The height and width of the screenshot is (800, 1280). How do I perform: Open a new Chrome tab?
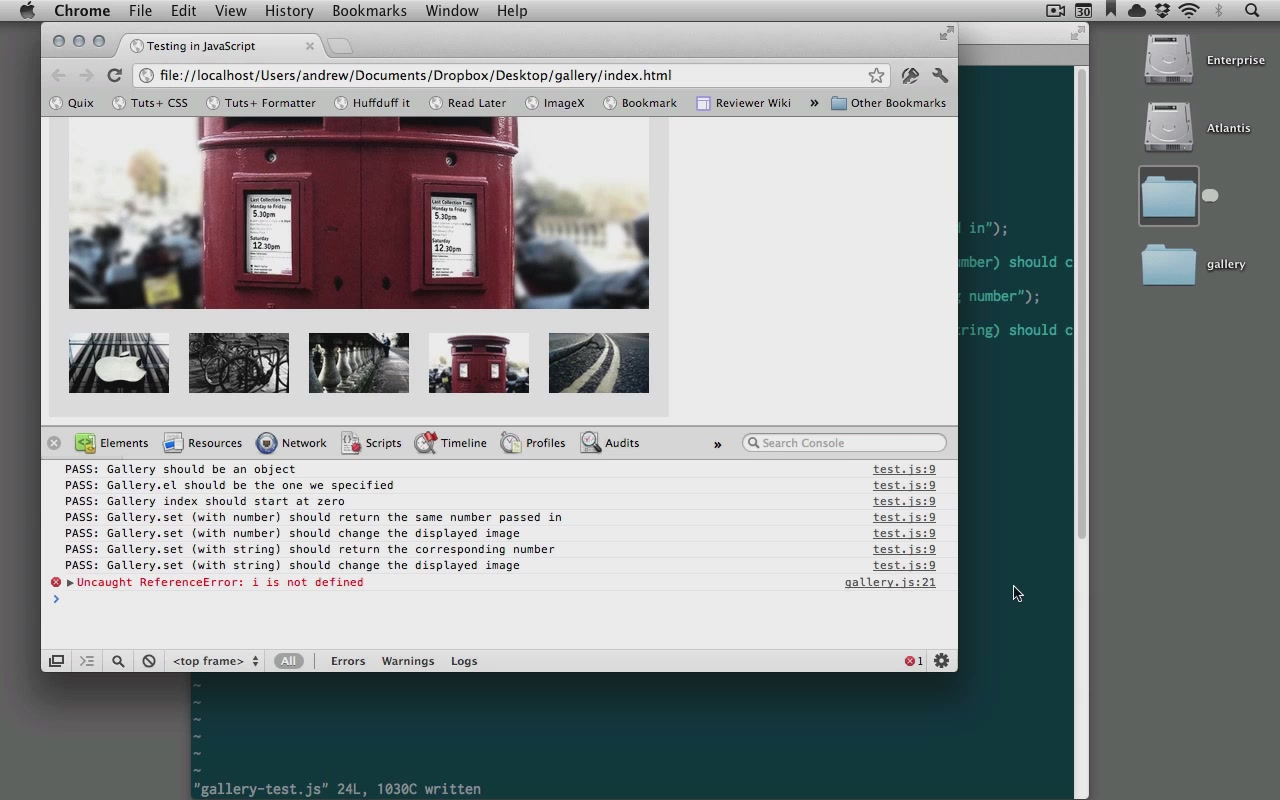(340, 46)
